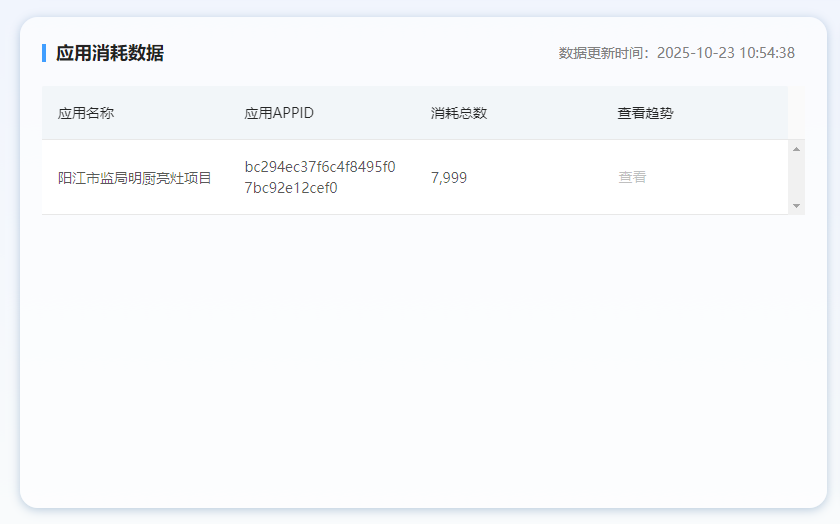
Task: Click the scrollbar down arrow in table
Action: [796, 205]
